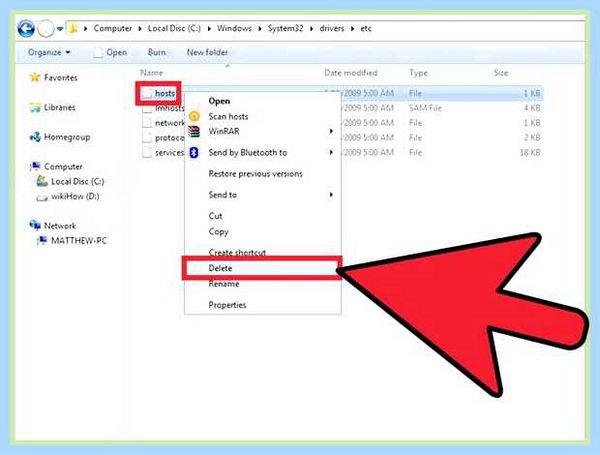This screenshot has height=455, width=600.
Task: Choose Copy in context menu
Action: [218, 232]
